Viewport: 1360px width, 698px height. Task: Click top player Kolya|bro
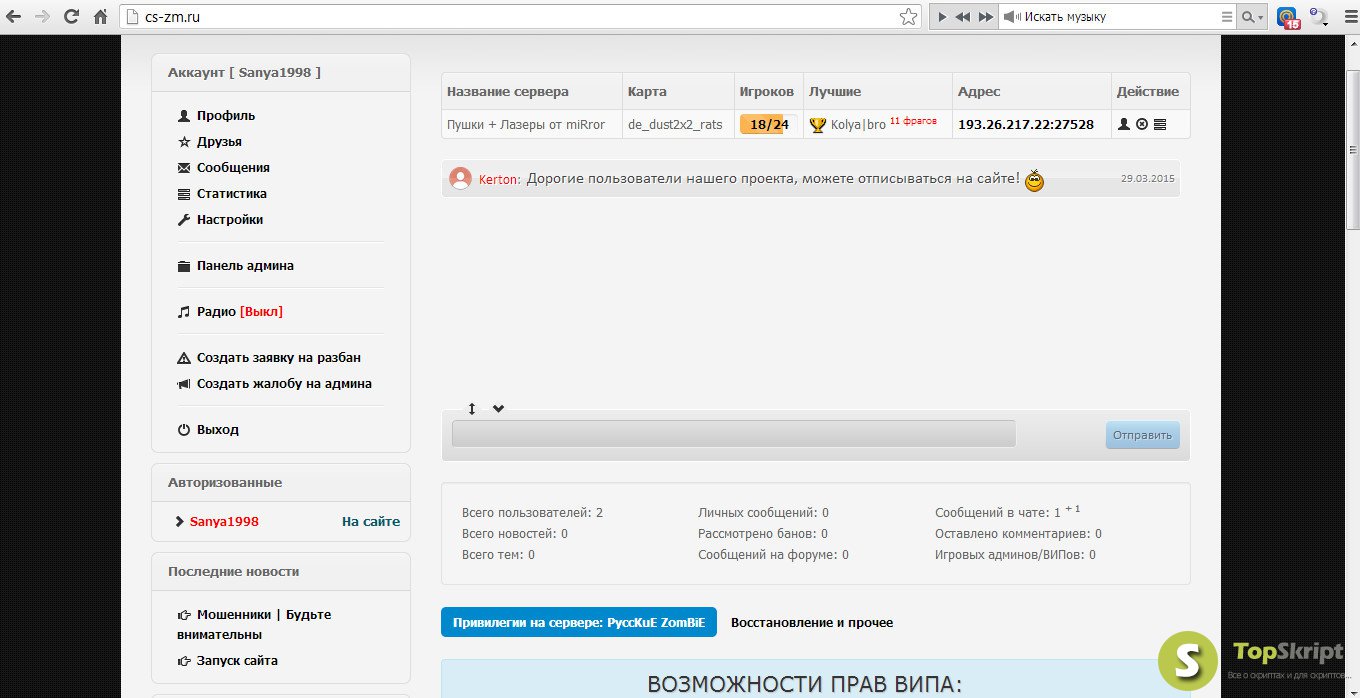858,125
